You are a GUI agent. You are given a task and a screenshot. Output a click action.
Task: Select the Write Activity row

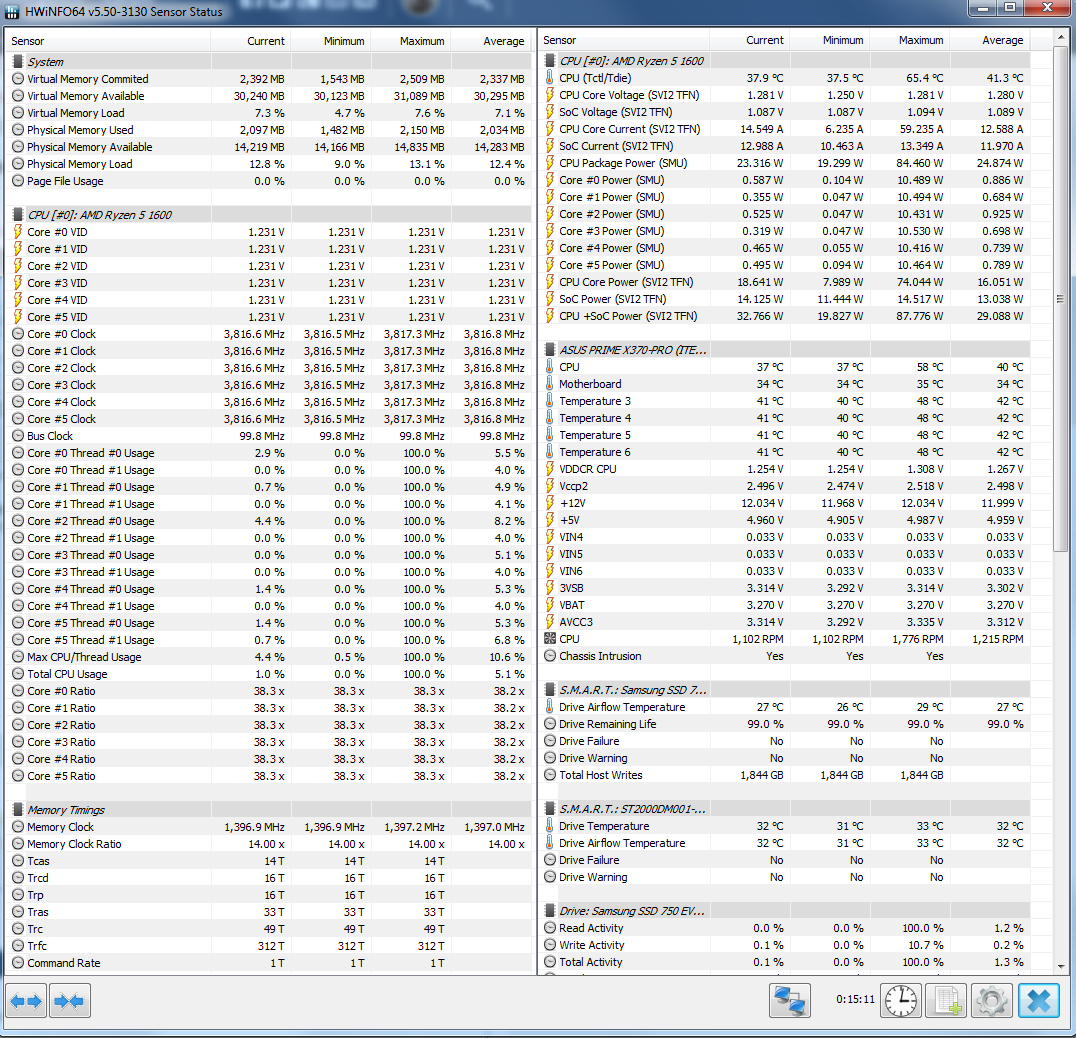pos(784,945)
